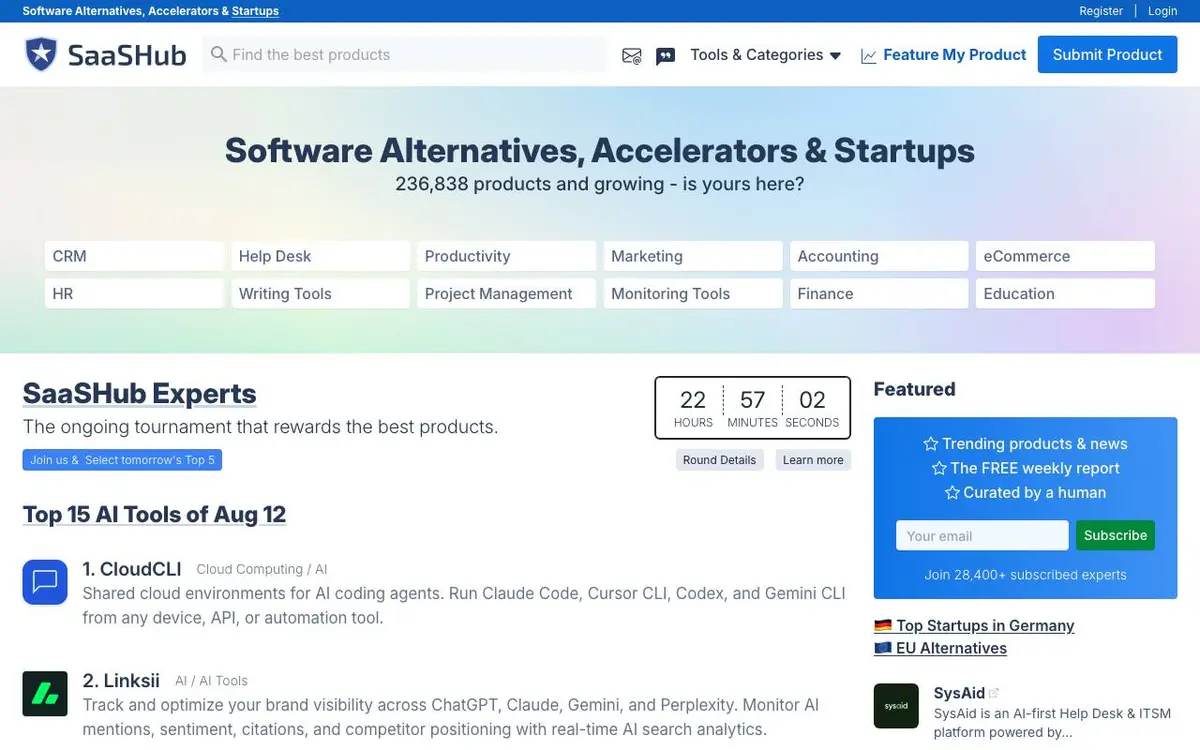Click the Software Alternatives, Accelerators top bar text
Viewport: 1200px width, 750px height.
pyautogui.click(x=125, y=11)
